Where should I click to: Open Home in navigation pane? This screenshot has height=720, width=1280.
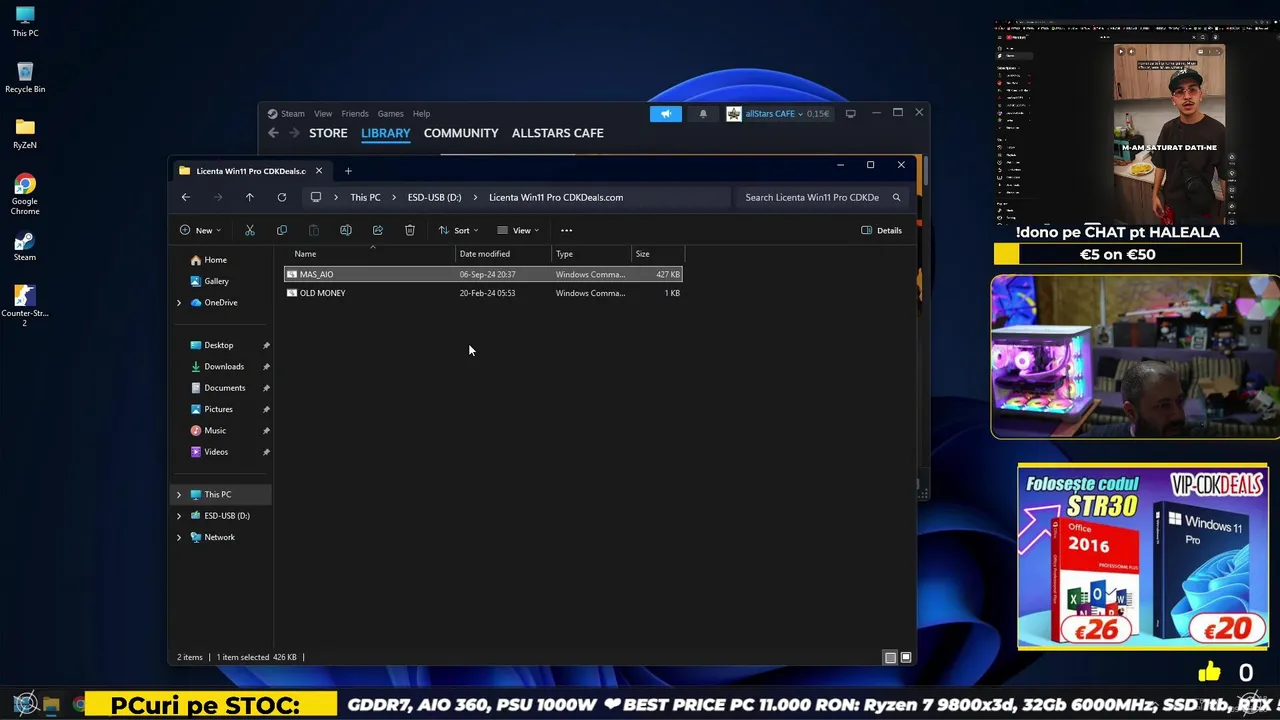[215, 260]
